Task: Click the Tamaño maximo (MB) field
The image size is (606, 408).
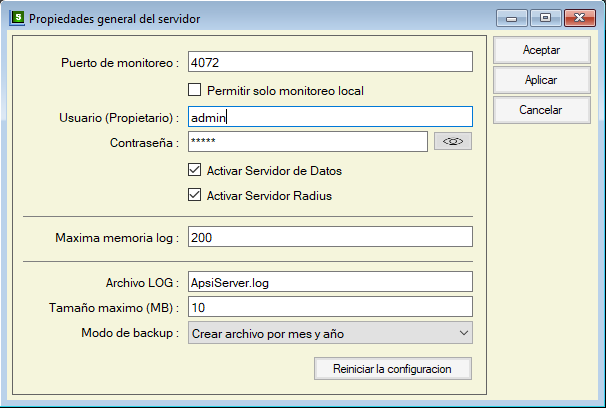Action: 329,307
